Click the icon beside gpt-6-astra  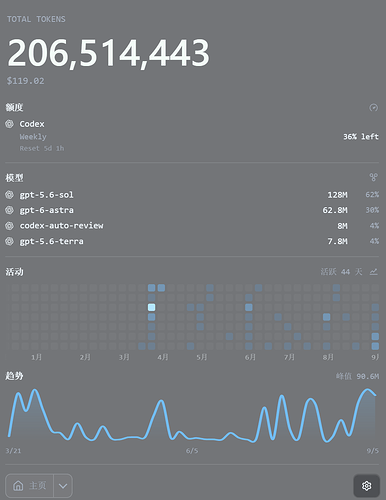[9, 210]
